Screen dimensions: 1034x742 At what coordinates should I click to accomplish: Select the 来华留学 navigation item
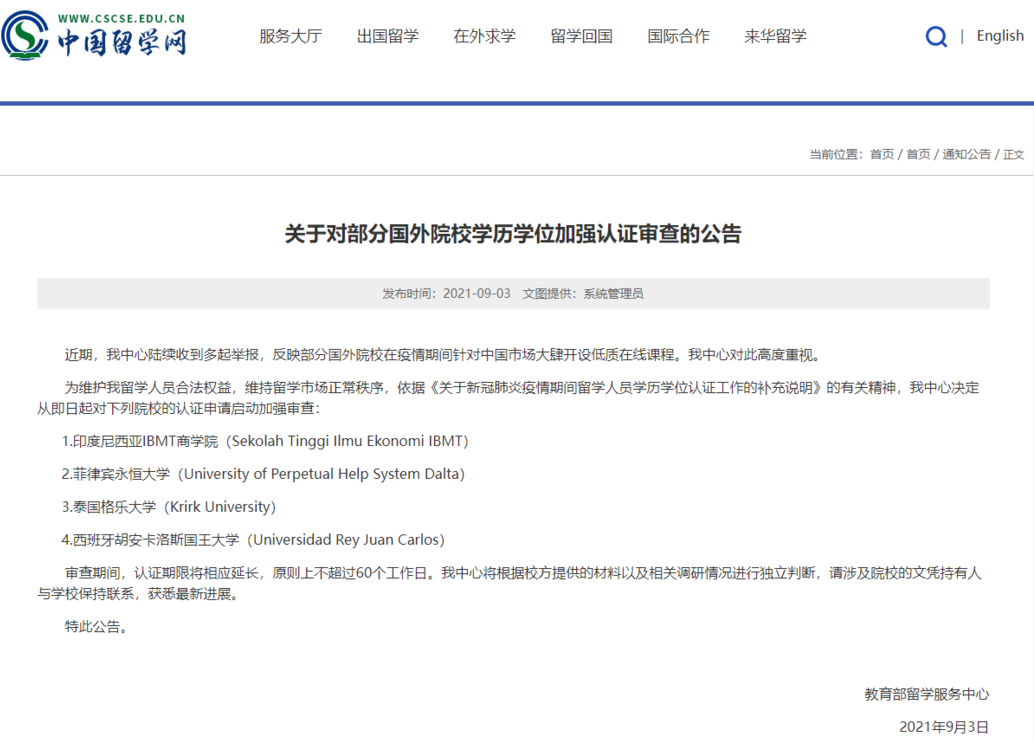775,37
